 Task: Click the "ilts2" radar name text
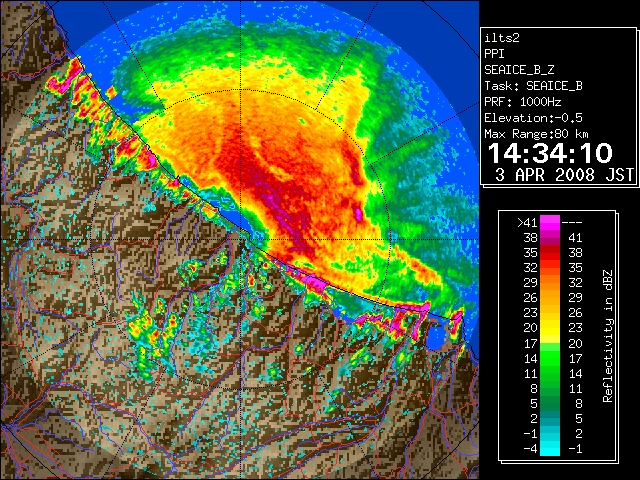click(502, 38)
